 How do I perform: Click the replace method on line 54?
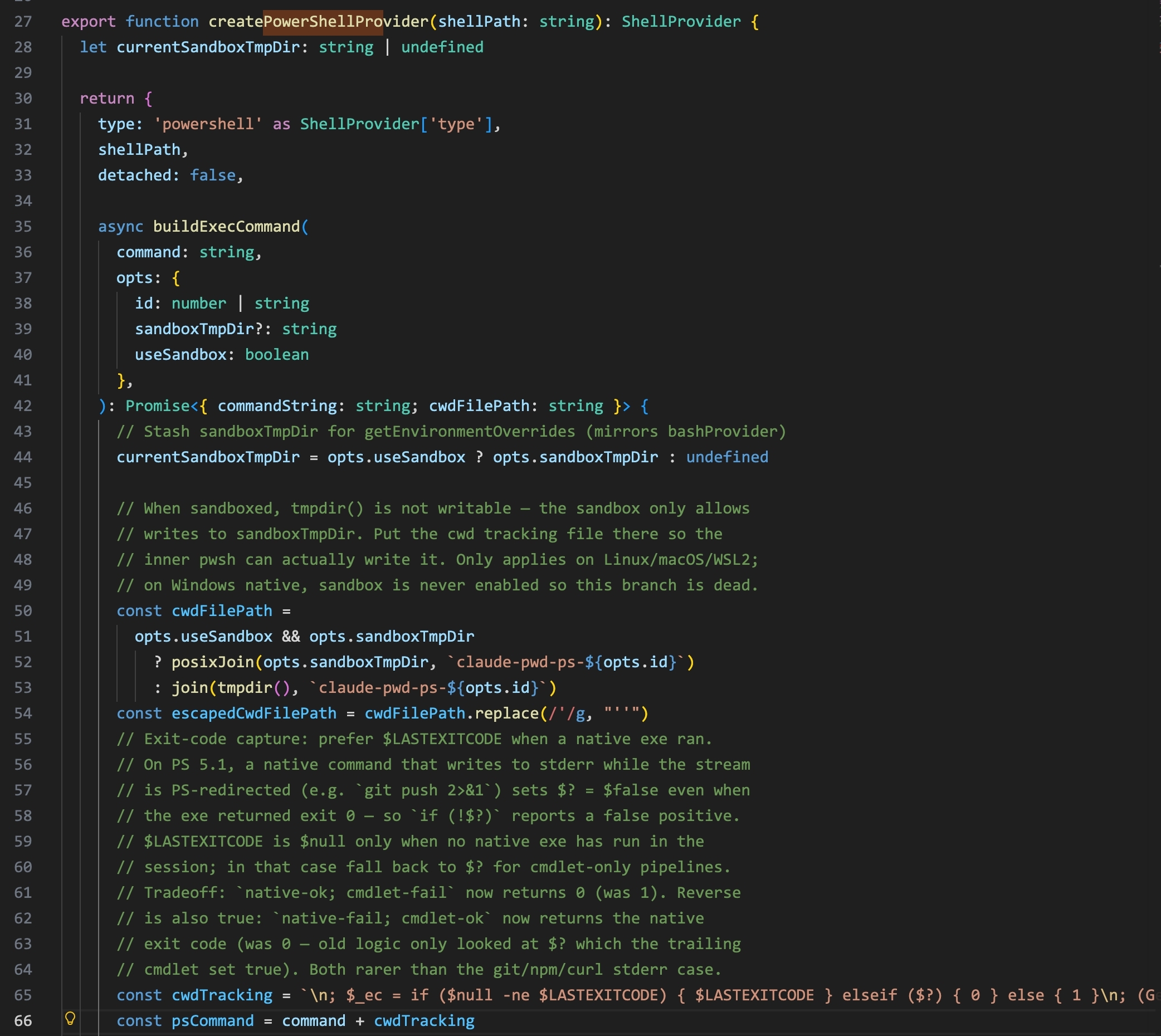pos(506,714)
